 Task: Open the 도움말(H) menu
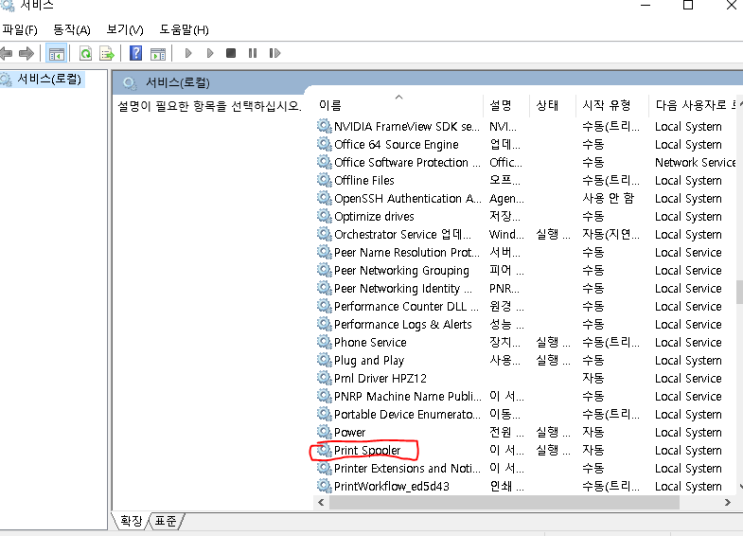[x=184, y=30]
